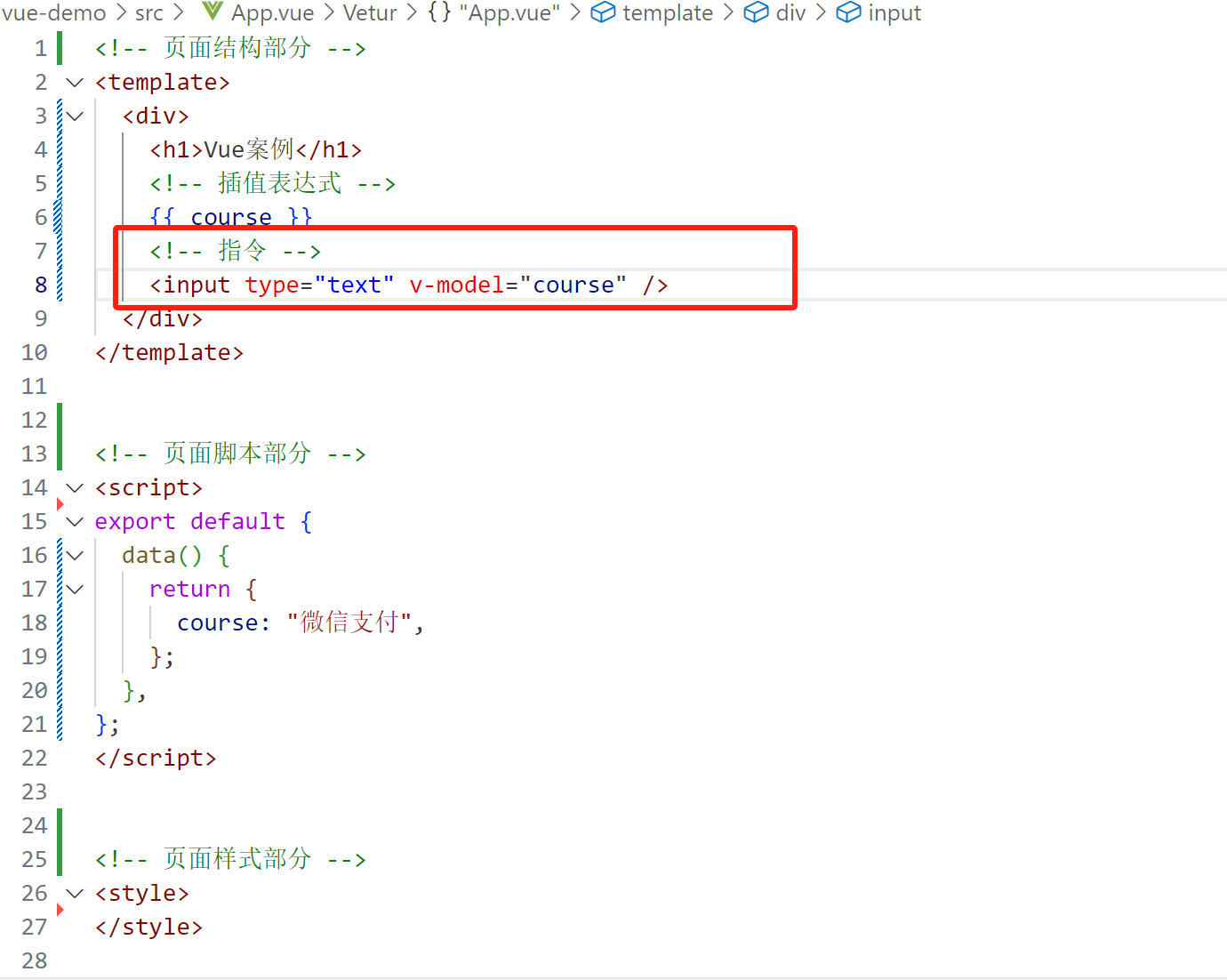Collapse export default block on line 15
1227x980 pixels.
(x=75, y=522)
